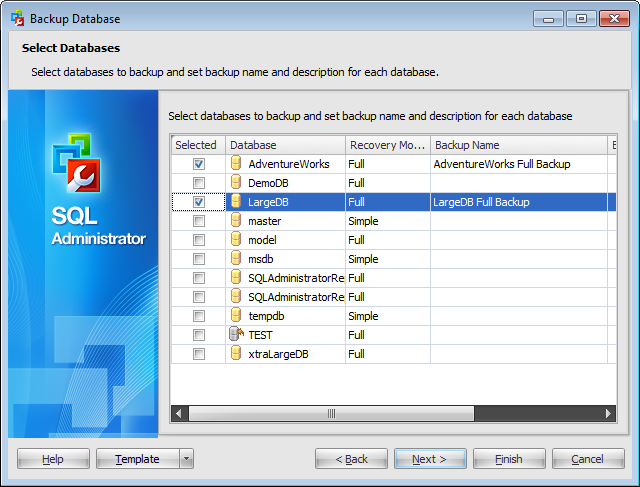Screen dimensions: 640x487
Task: Click the Cancel button
Action: click(x=588, y=459)
